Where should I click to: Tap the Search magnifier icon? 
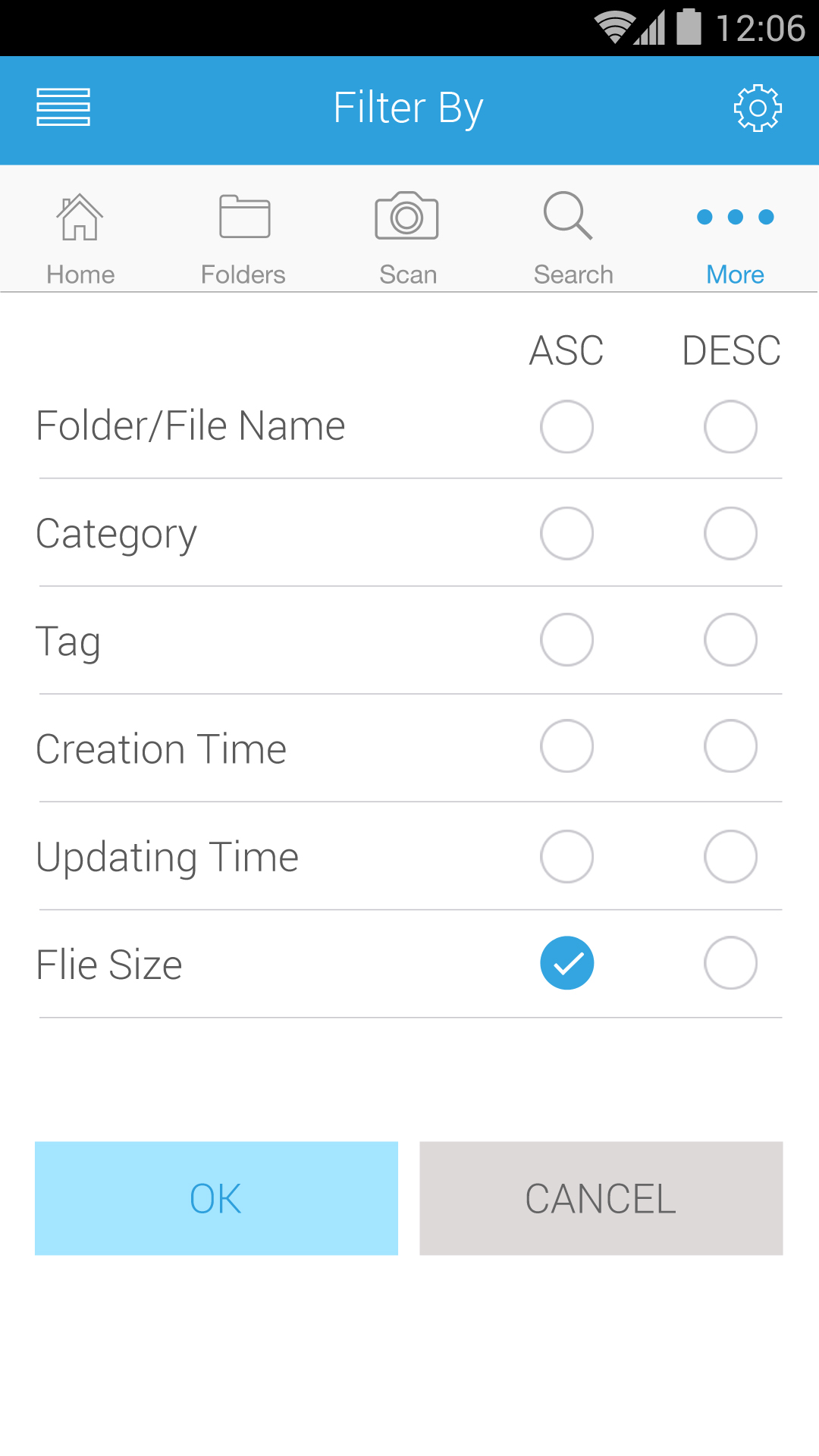coord(568,216)
